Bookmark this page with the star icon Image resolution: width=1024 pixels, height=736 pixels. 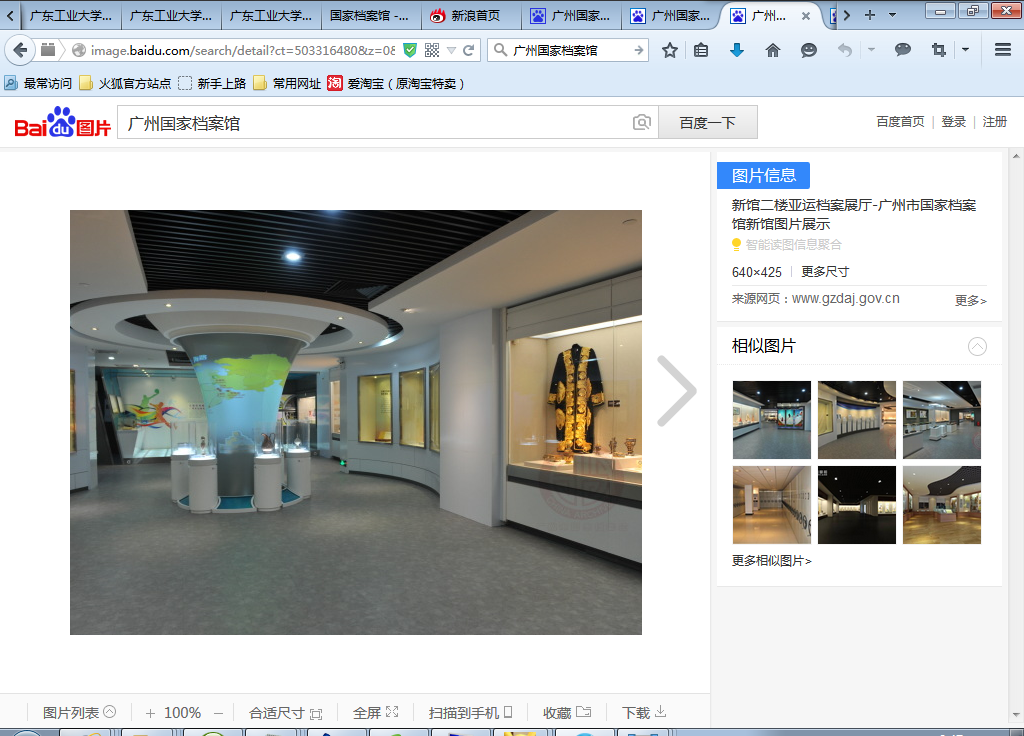[x=670, y=50]
